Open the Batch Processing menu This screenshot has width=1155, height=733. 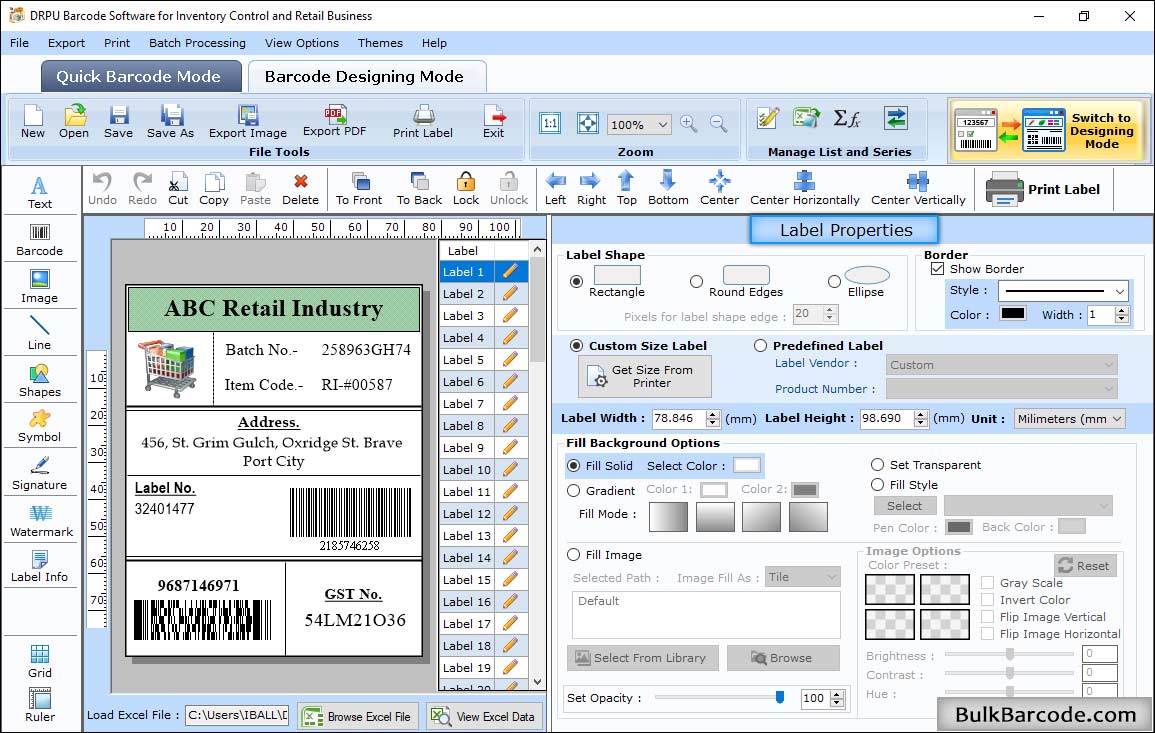tap(197, 43)
